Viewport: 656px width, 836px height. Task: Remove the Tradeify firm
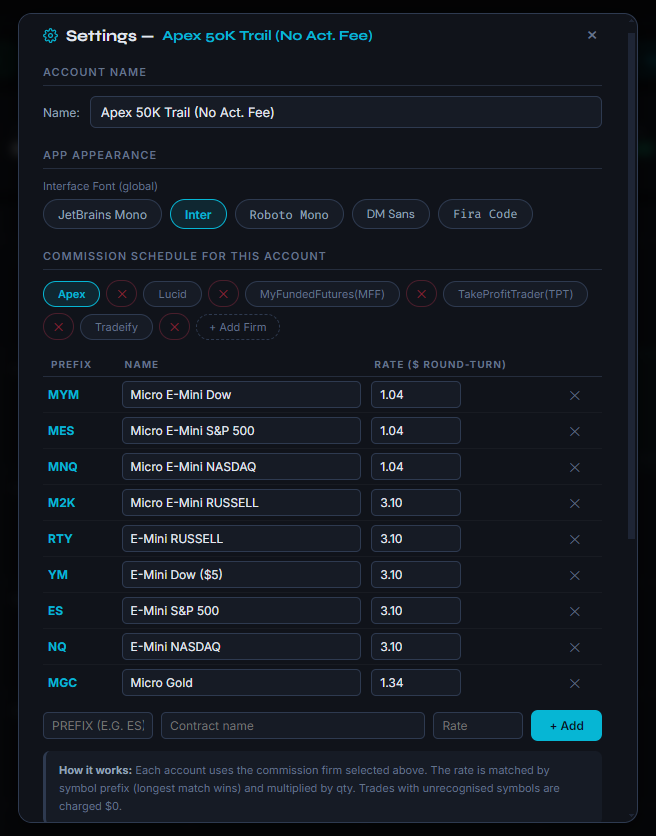[x=174, y=327]
